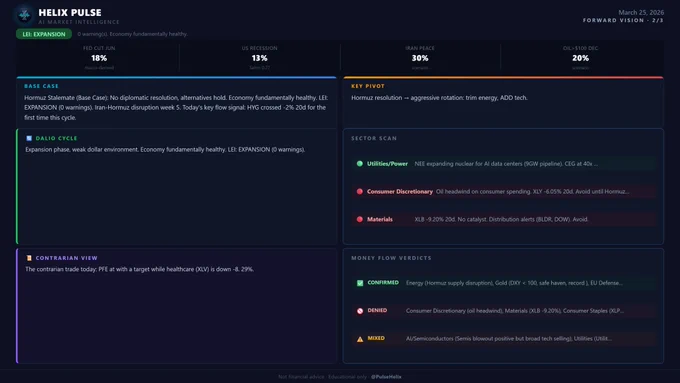Select the Materials sector label

379,219
